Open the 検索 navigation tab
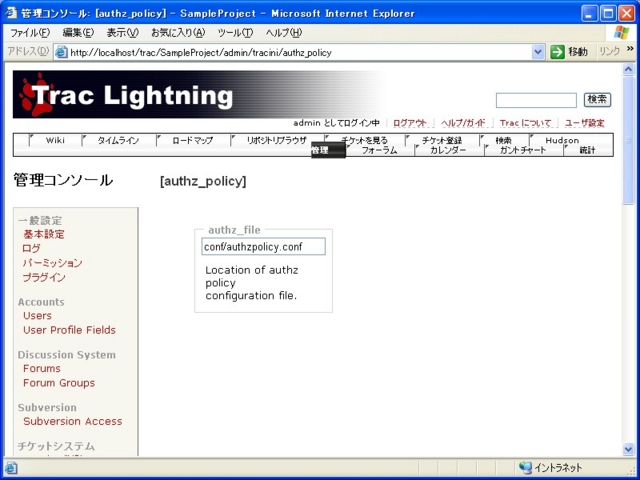 (503, 140)
